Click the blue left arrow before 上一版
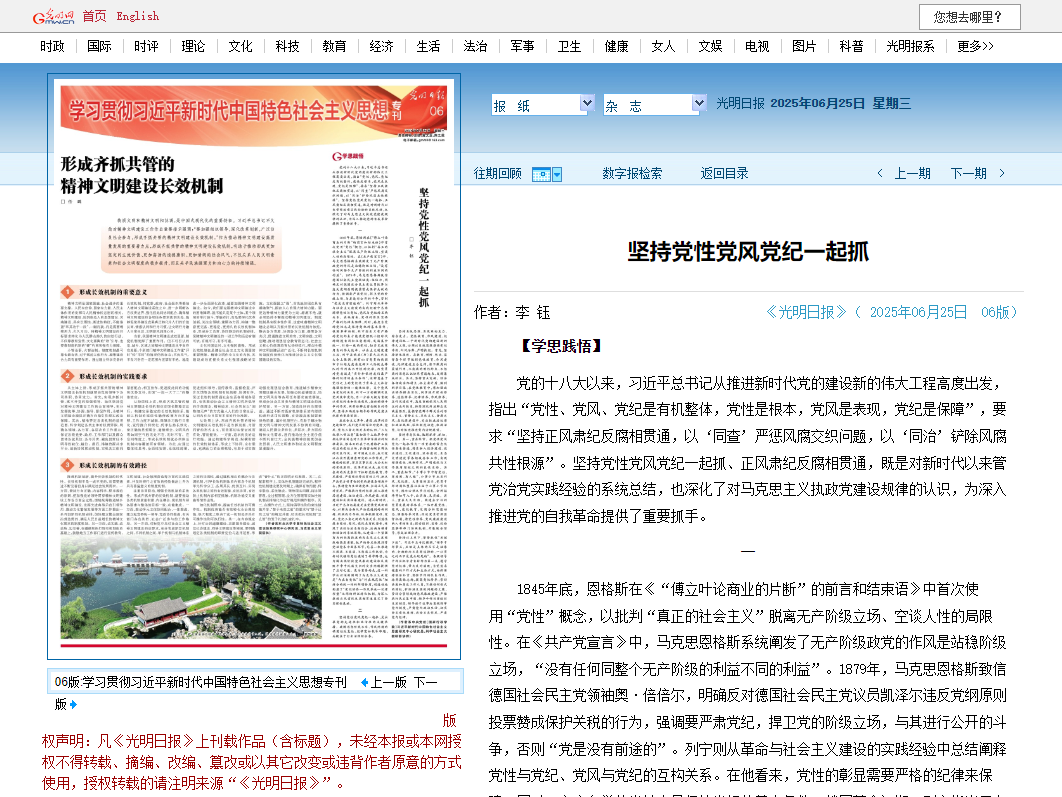The image size is (1062, 797). (x=364, y=683)
